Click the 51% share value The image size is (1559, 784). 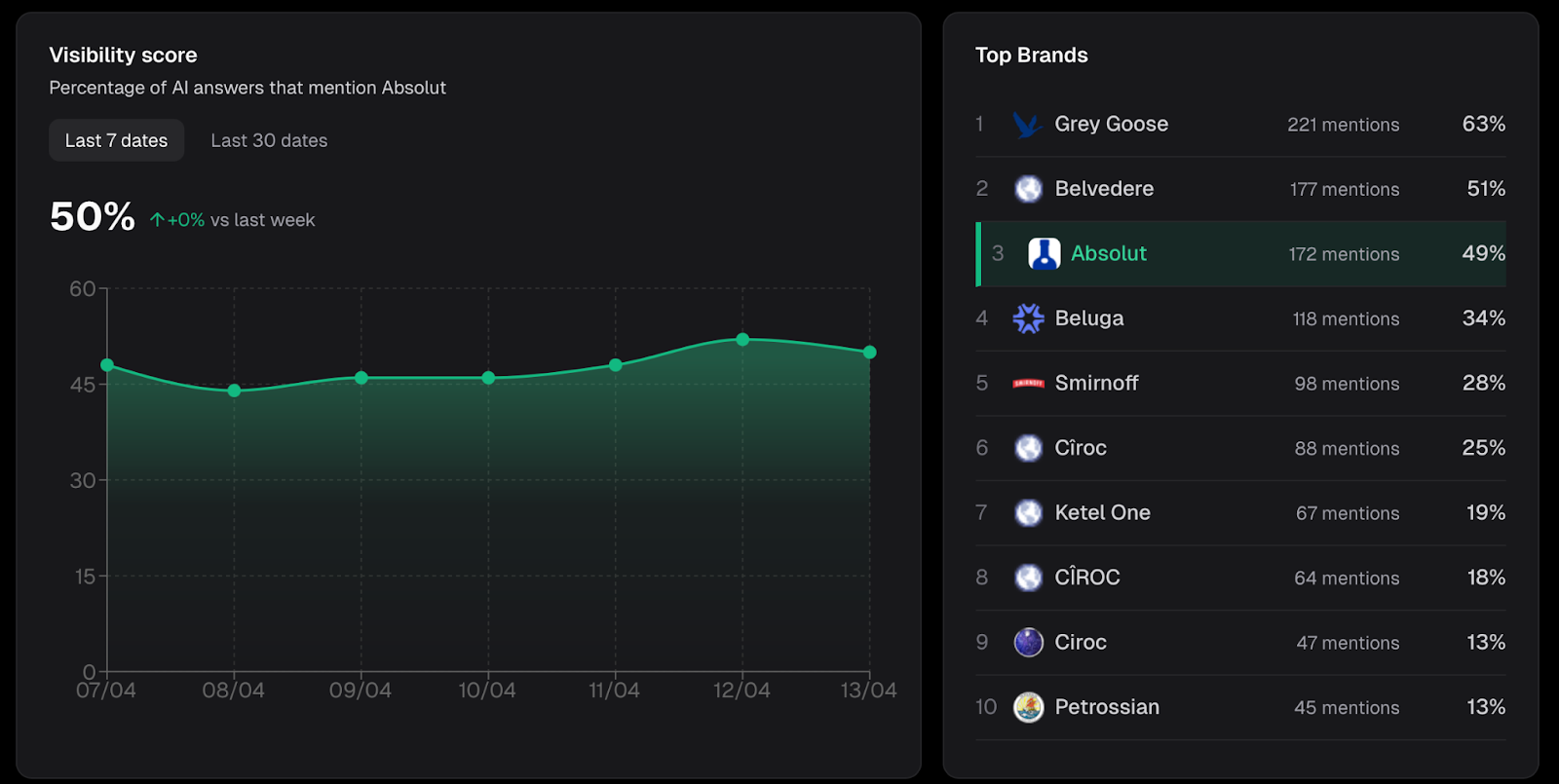(1486, 189)
